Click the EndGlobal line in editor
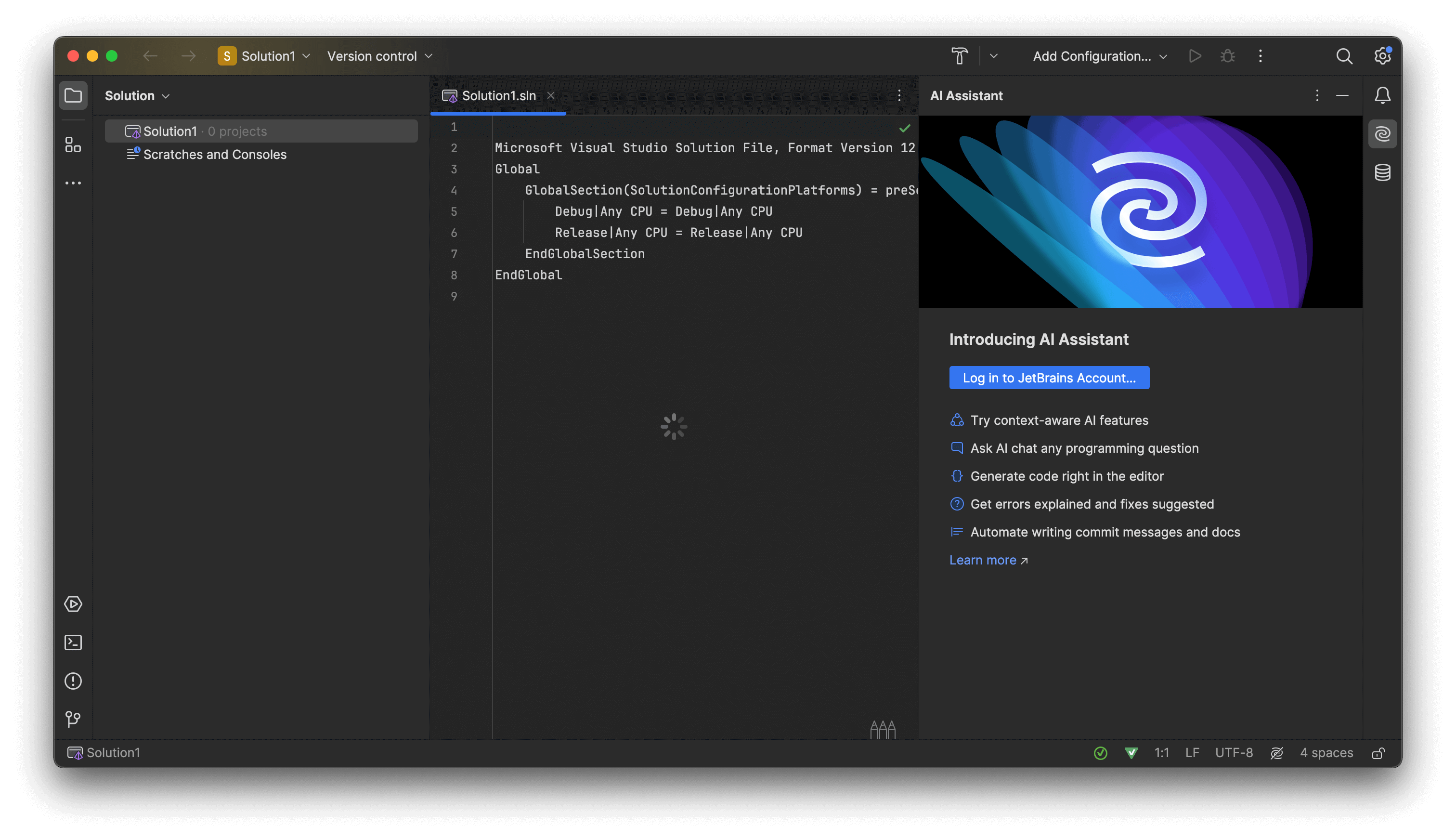Screen dimensions: 1456x839 [528, 275]
